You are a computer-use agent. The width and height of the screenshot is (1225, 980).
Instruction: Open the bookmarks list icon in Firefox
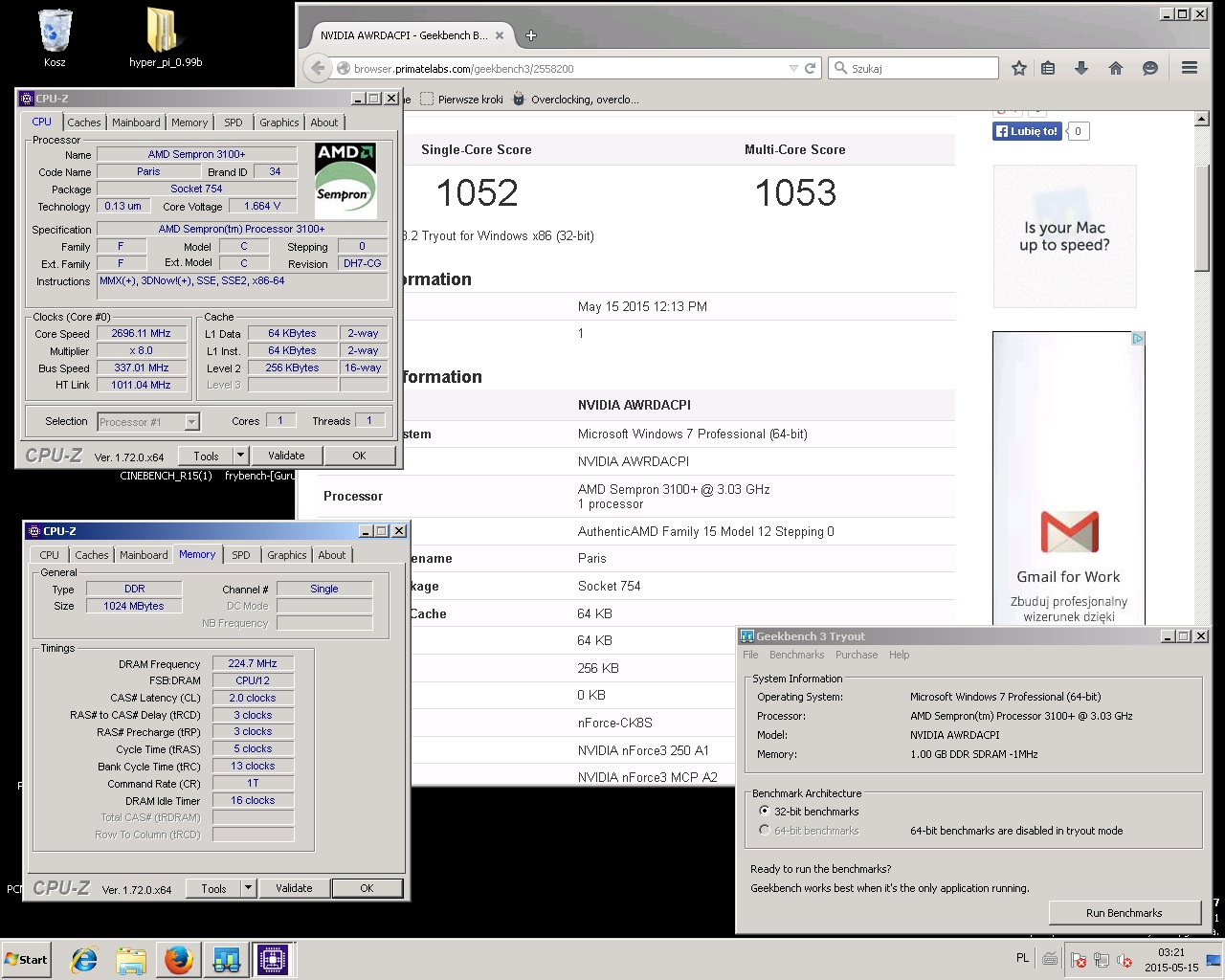1048,68
